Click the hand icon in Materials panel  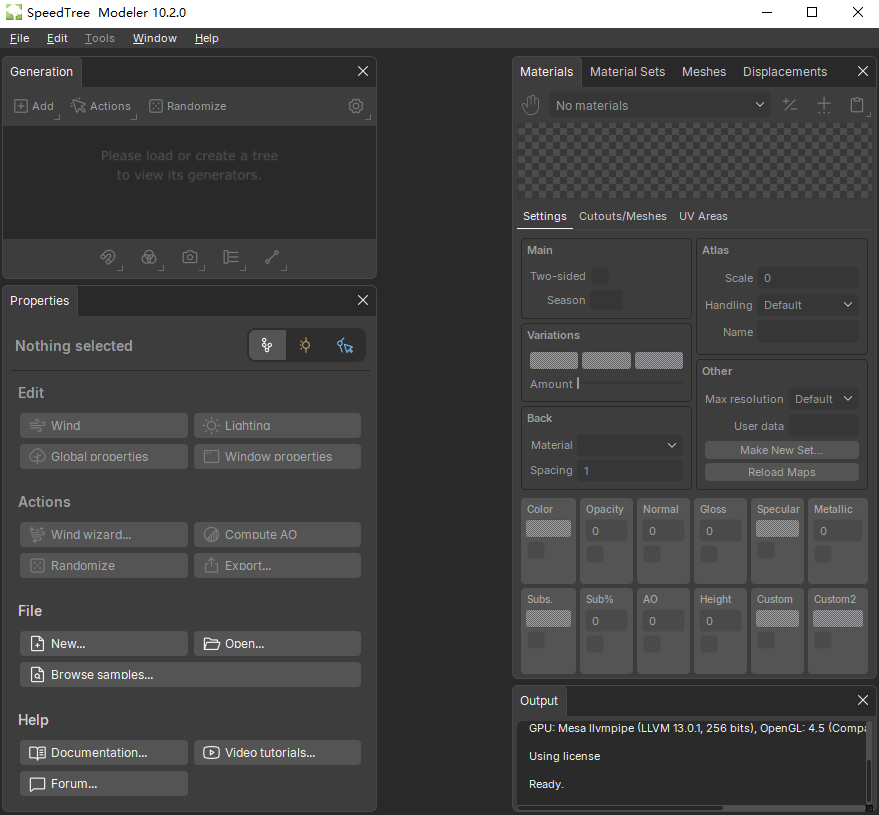pyautogui.click(x=530, y=105)
